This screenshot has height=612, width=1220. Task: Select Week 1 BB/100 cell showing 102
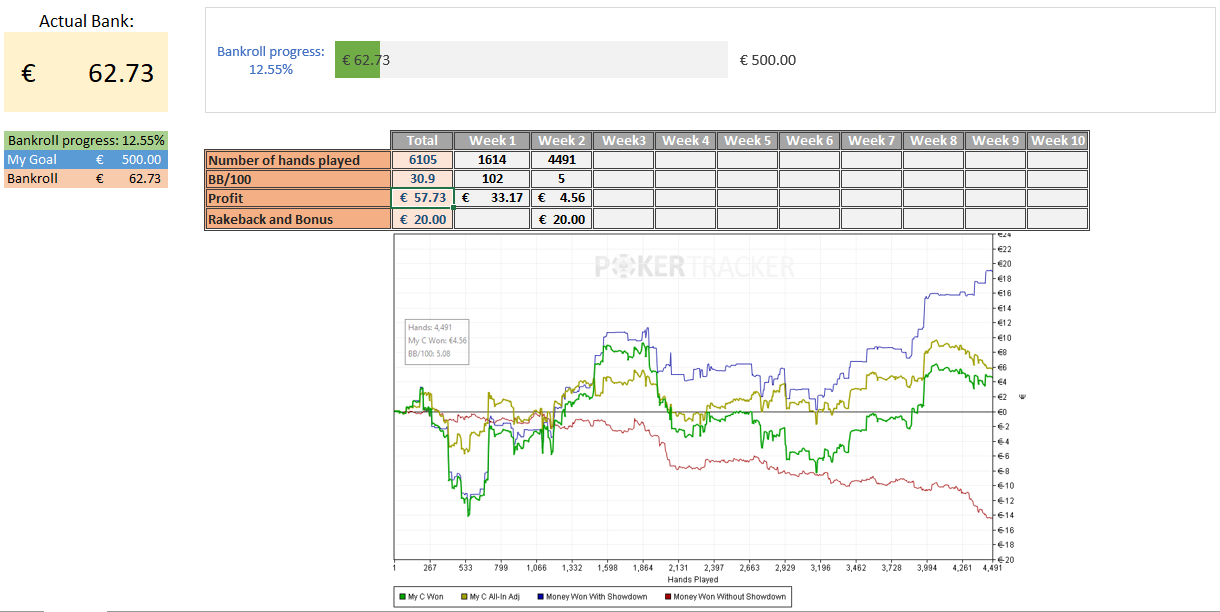[x=492, y=179]
